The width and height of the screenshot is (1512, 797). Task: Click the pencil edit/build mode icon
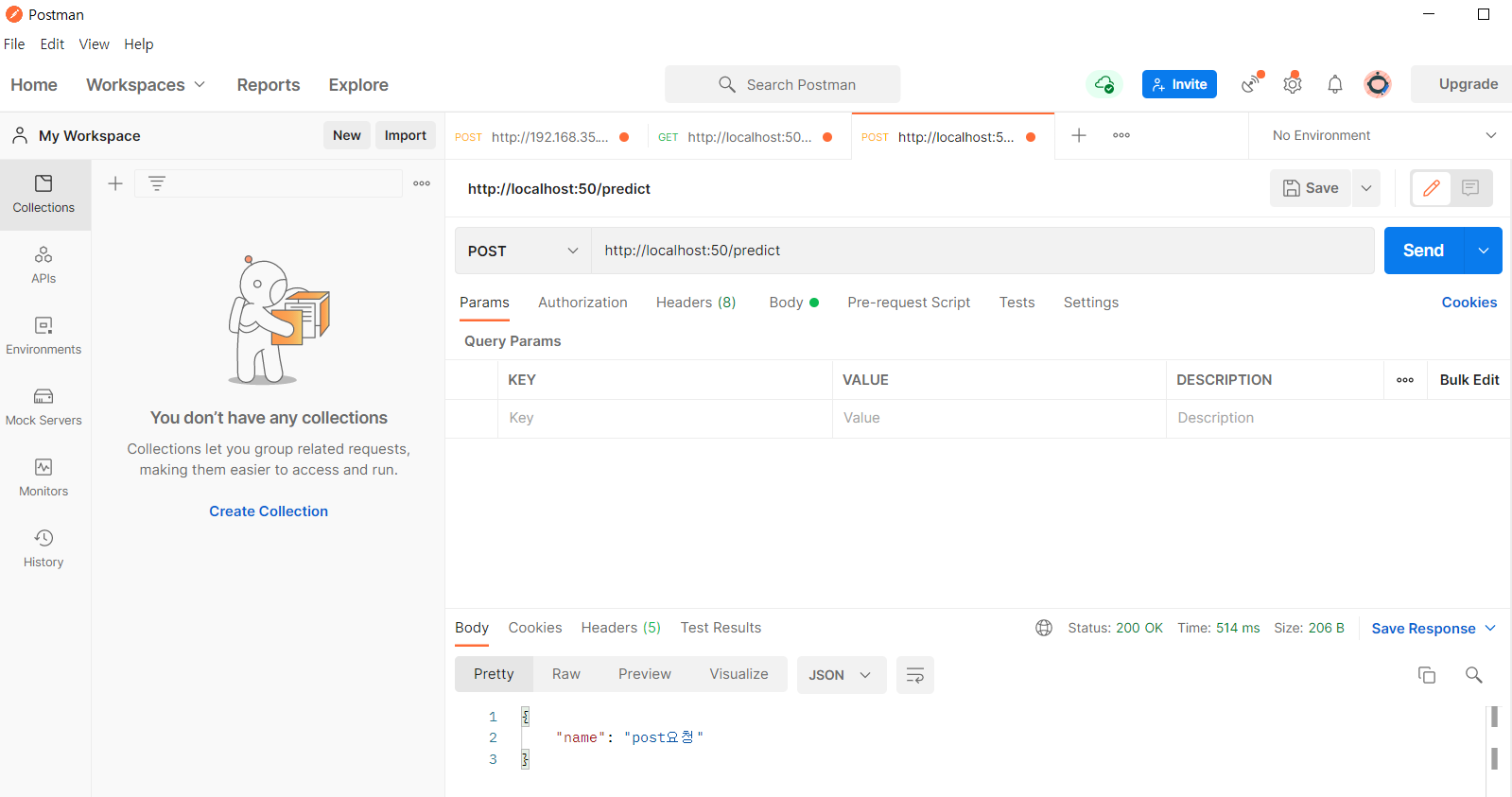(1432, 188)
